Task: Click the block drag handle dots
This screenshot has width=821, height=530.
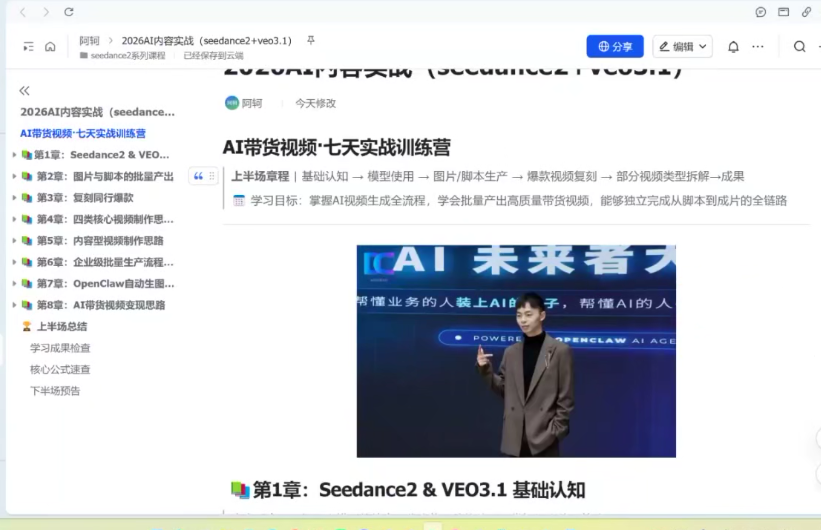Action: click(x=212, y=176)
